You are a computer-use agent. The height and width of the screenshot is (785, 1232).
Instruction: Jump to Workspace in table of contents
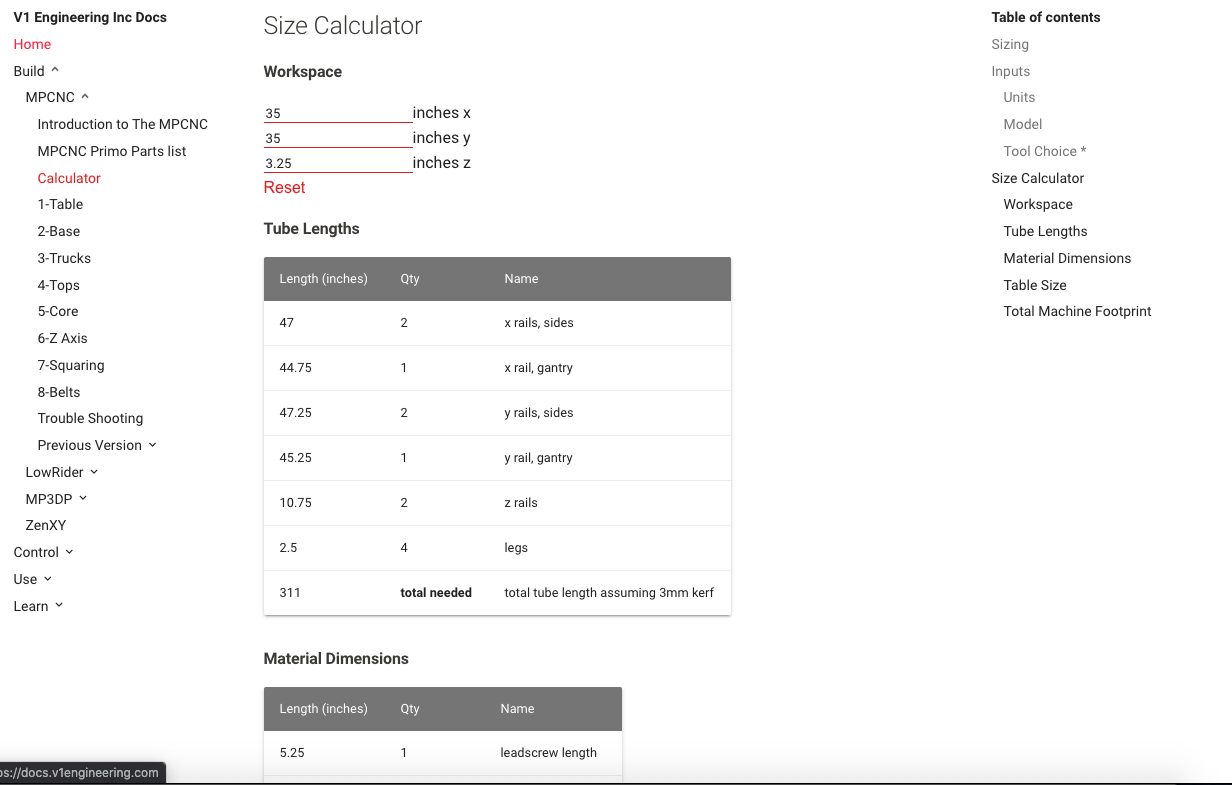[x=1038, y=204]
